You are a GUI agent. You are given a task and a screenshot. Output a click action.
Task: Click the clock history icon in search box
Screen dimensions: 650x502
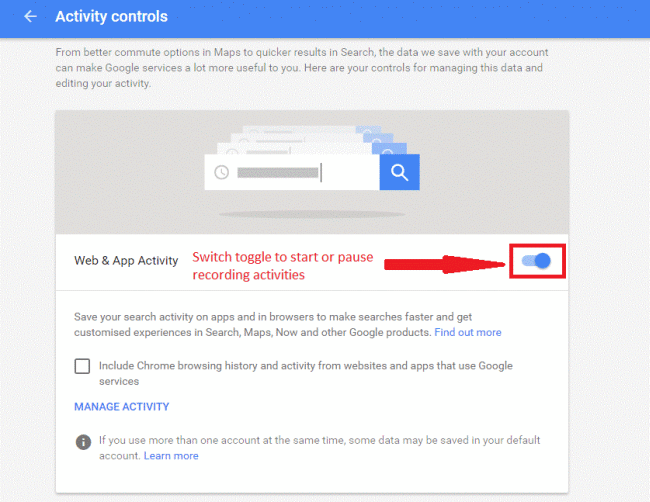(222, 173)
